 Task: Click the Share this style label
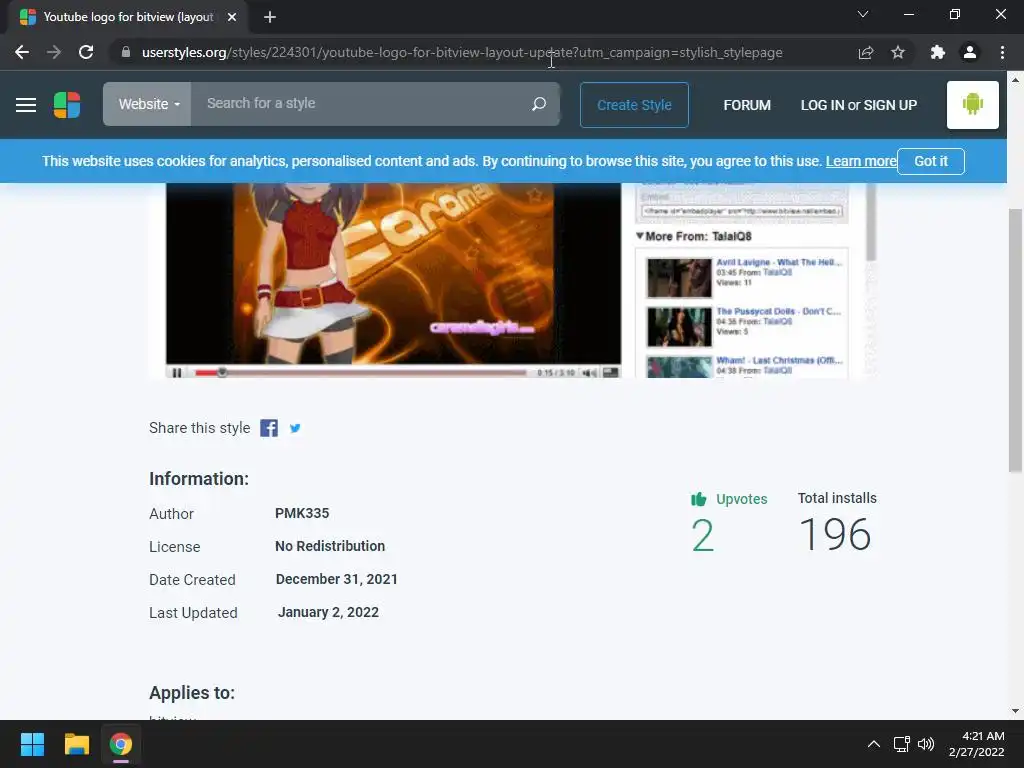(x=199, y=428)
